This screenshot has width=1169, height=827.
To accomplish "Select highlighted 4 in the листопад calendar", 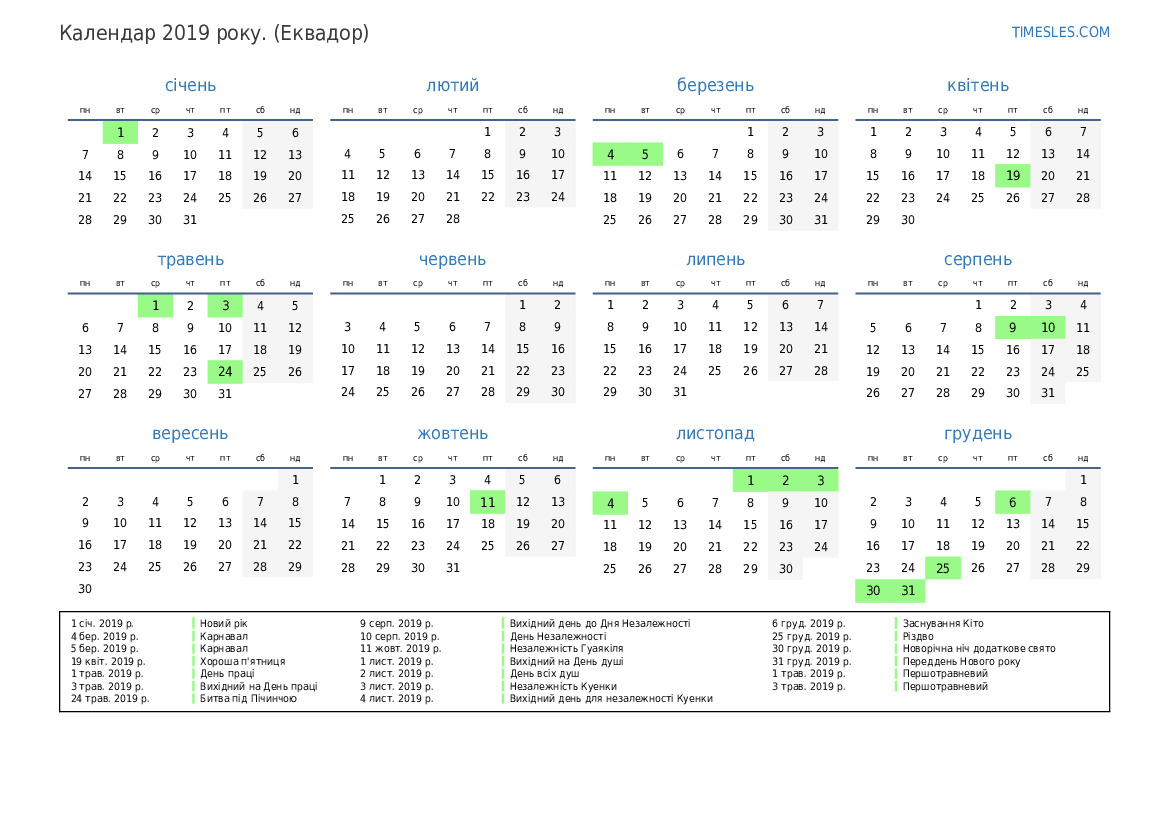I will tap(610, 502).
